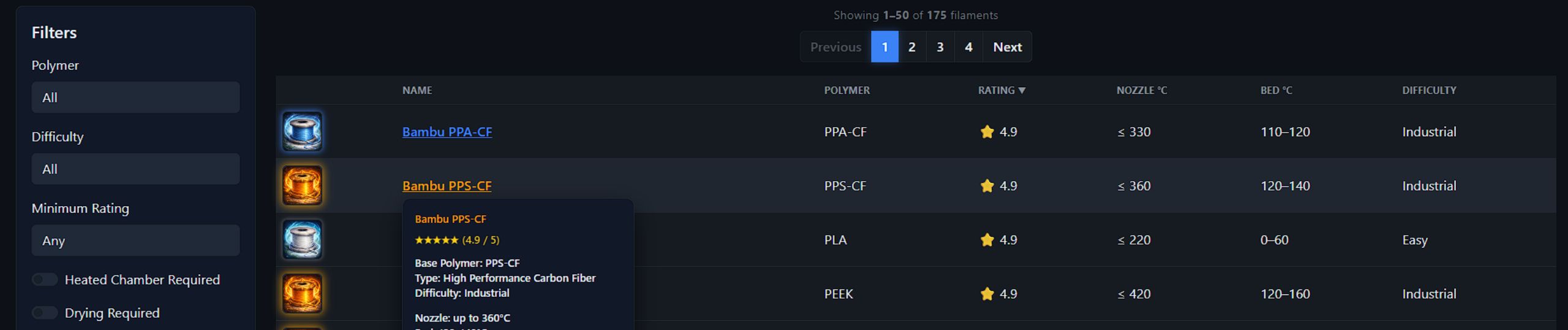Click the silver PLA filament spool icon
This screenshot has height=330, width=1568.
pos(302,239)
